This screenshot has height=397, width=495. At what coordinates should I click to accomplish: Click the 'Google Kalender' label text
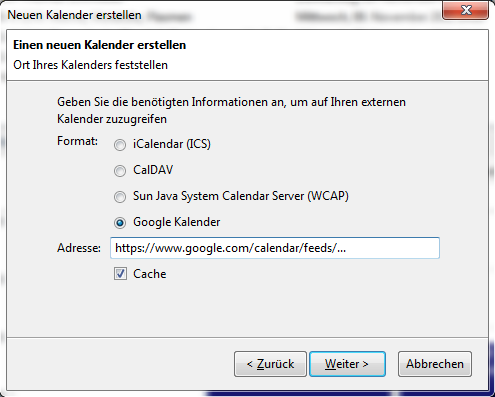point(177,222)
